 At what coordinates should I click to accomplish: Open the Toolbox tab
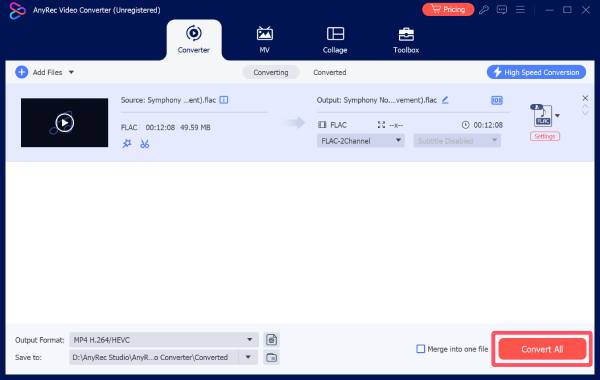[x=406, y=40]
